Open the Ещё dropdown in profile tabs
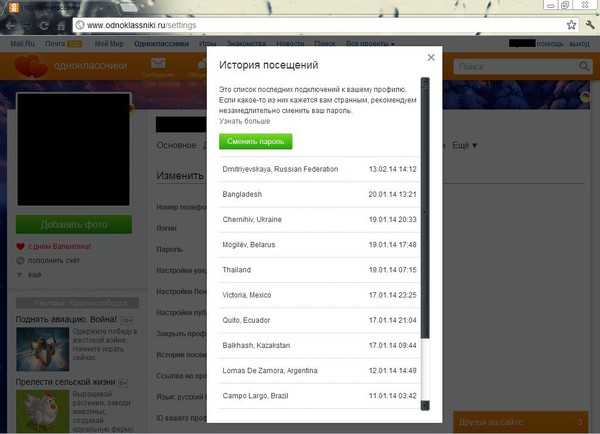Screen dimensions: 600x434 [x=464, y=145]
